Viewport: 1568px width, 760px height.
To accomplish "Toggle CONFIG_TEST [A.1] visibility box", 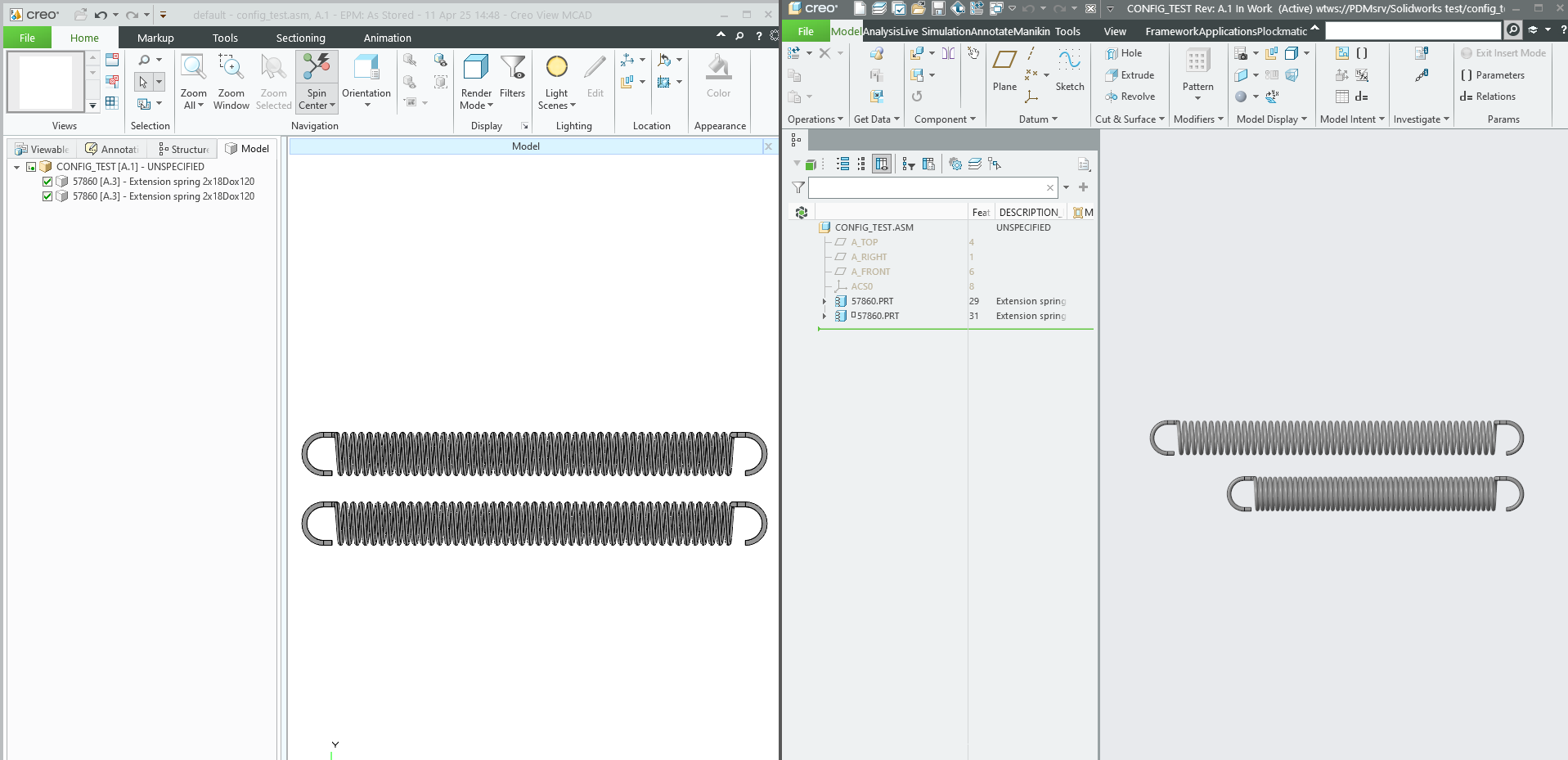I will [x=31, y=167].
